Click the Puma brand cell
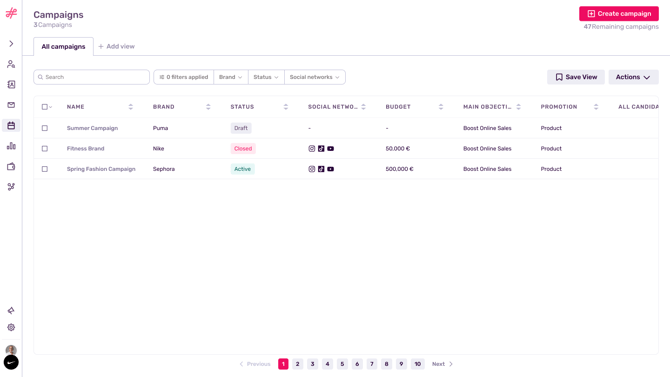670x377 pixels. point(160,128)
